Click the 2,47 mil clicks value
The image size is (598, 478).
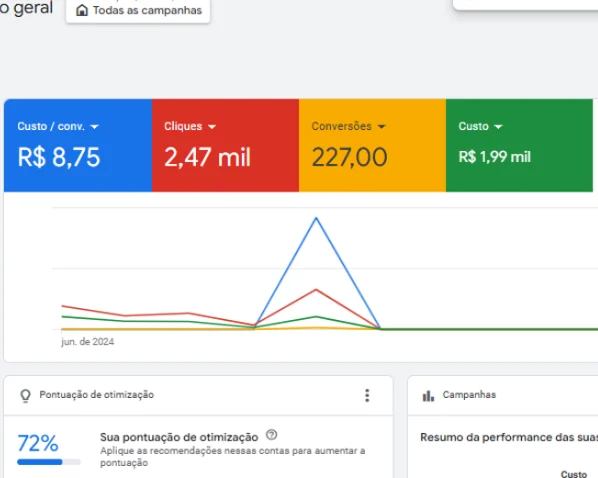tap(207, 157)
